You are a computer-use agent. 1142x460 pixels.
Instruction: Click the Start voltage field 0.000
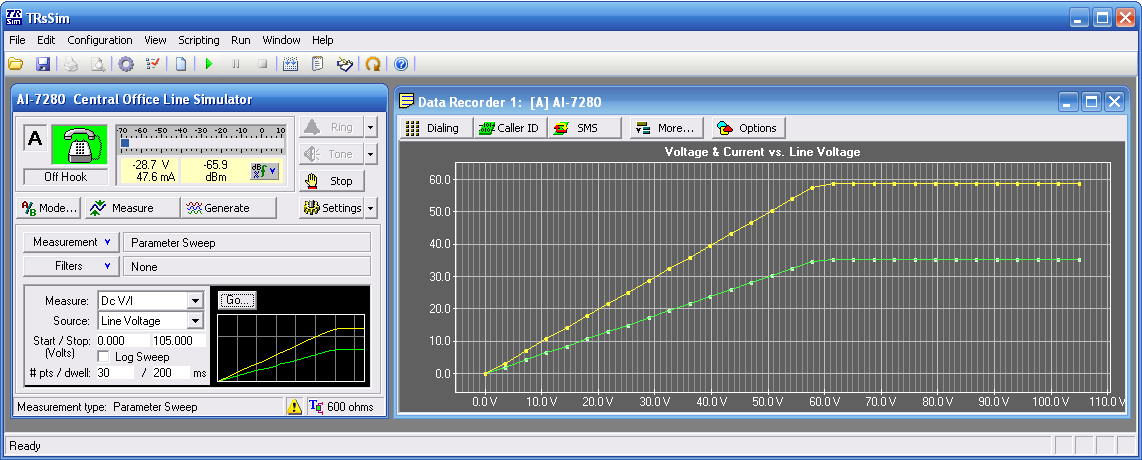click(122, 341)
